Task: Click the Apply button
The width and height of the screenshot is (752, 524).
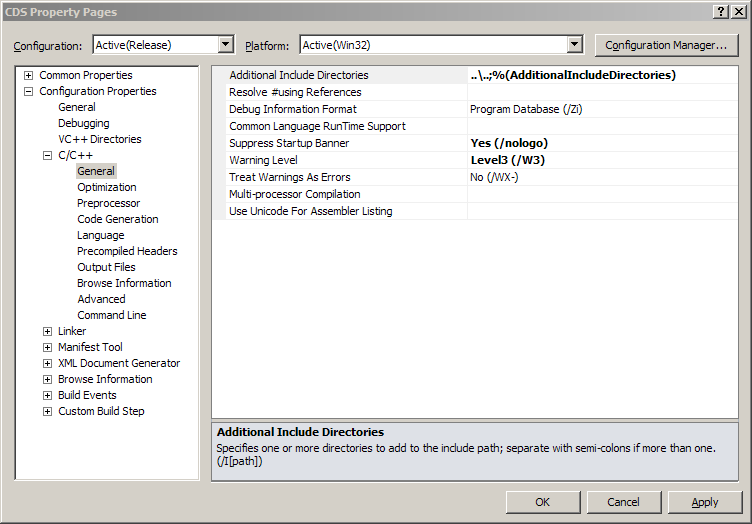Action: pos(704,502)
